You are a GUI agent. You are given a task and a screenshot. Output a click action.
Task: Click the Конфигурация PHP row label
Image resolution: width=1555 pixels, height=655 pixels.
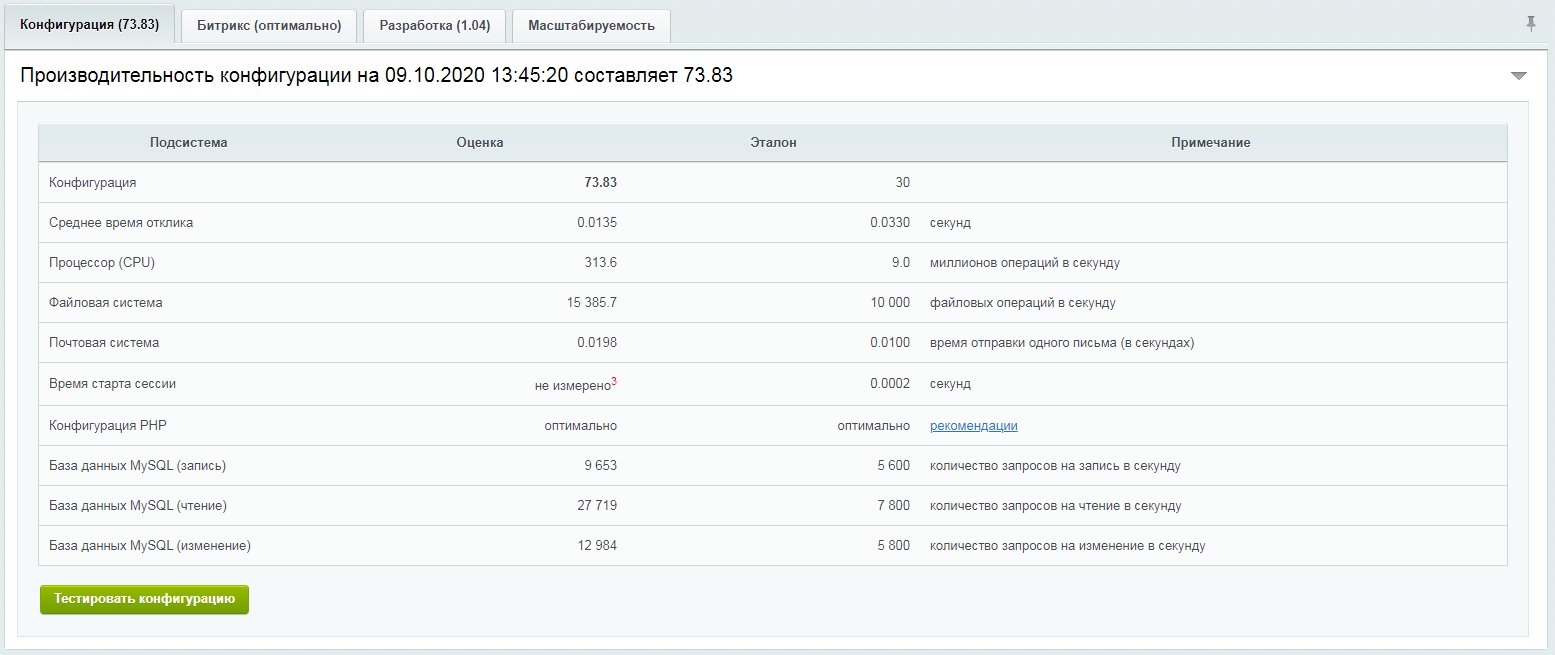pyautogui.click(x=108, y=425)
